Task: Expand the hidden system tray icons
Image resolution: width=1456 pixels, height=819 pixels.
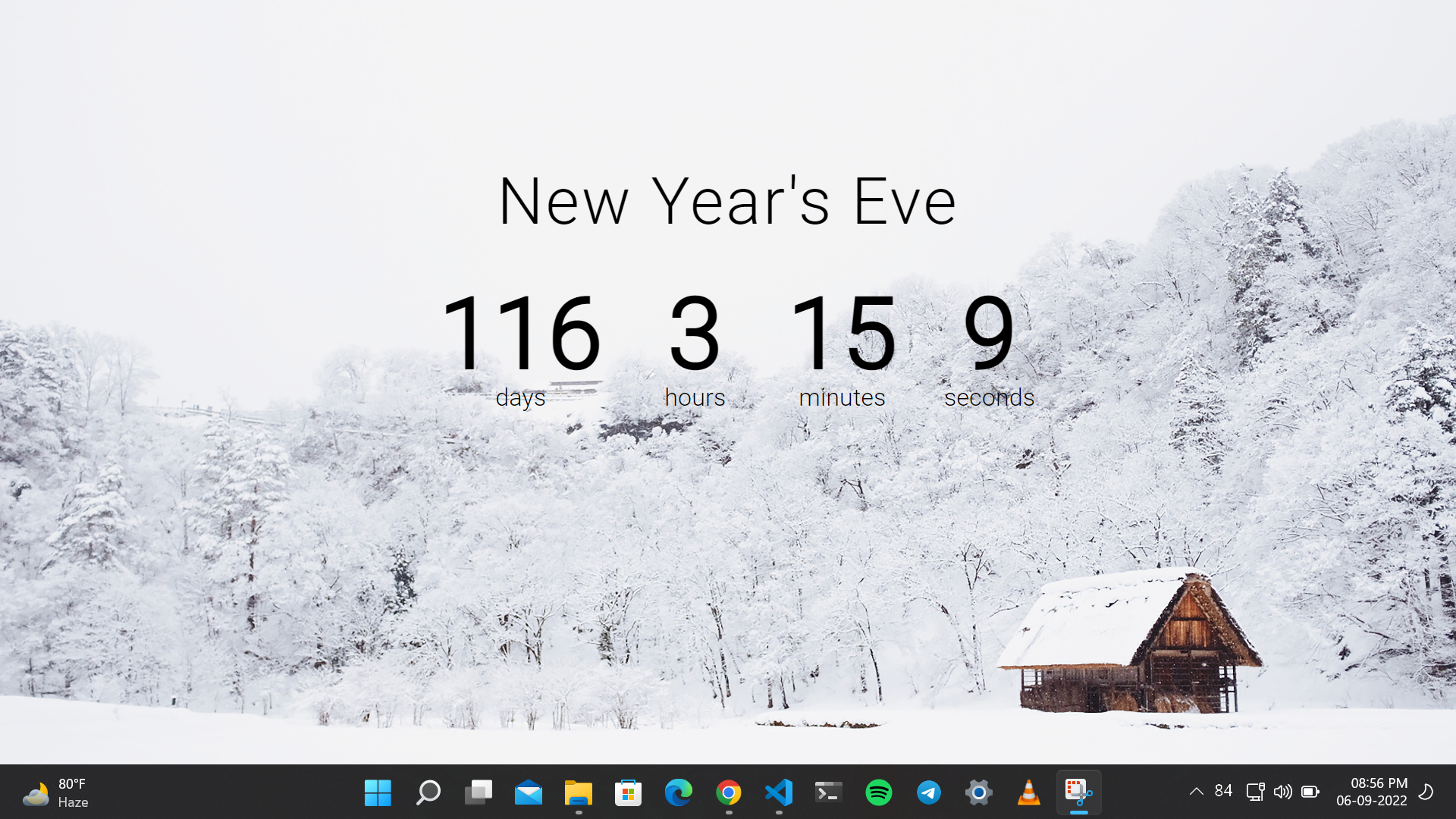Action: pos(1196,793)
